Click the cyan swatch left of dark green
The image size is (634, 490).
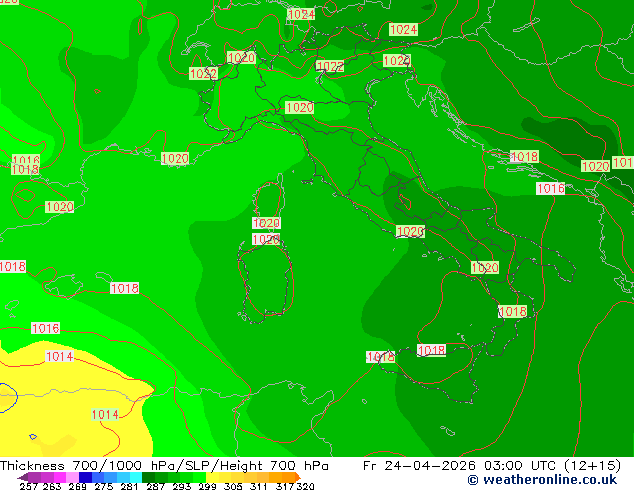point(136,477)
